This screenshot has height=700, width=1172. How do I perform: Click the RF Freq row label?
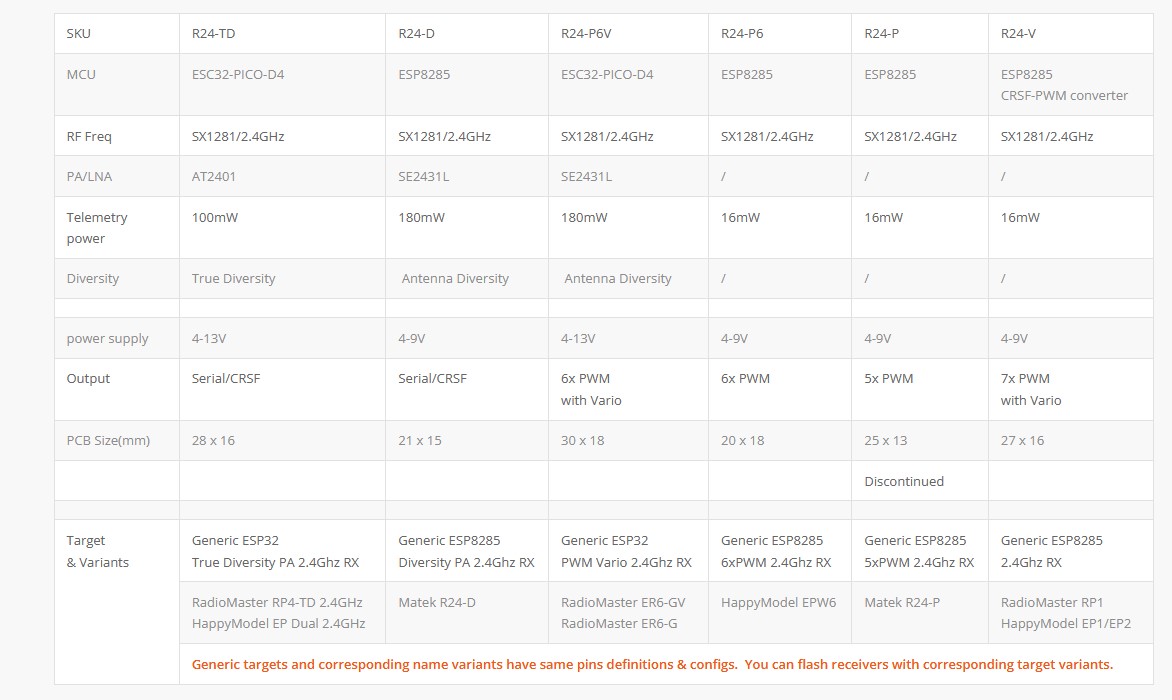pos(89,137)
